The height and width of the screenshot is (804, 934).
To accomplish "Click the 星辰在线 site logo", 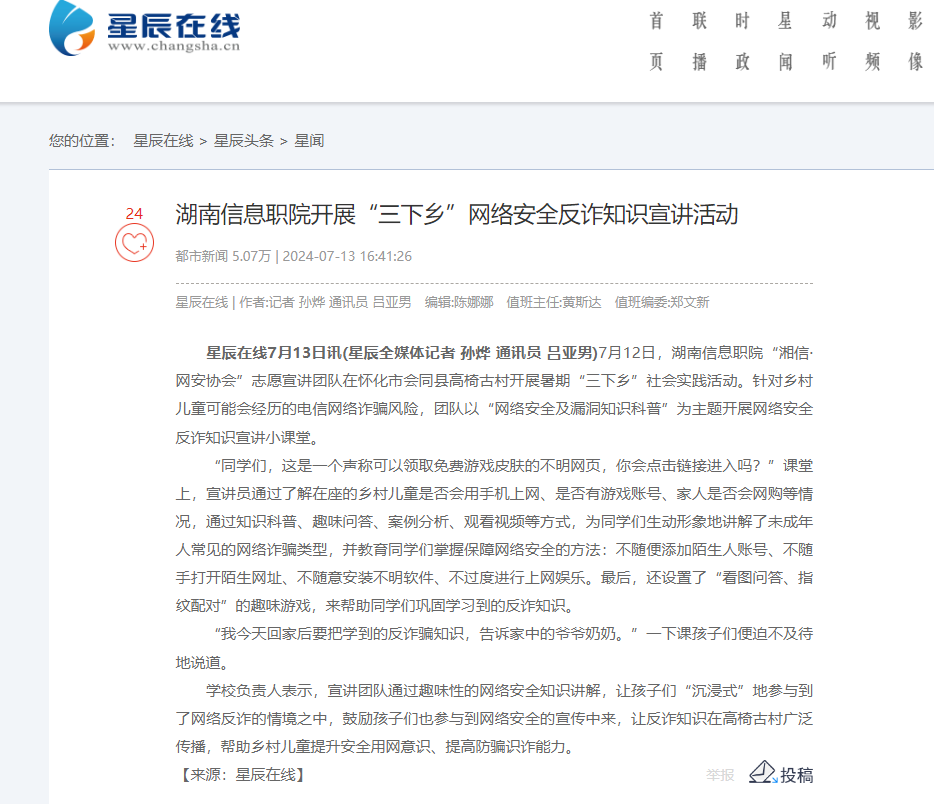I will pos(144,28).
